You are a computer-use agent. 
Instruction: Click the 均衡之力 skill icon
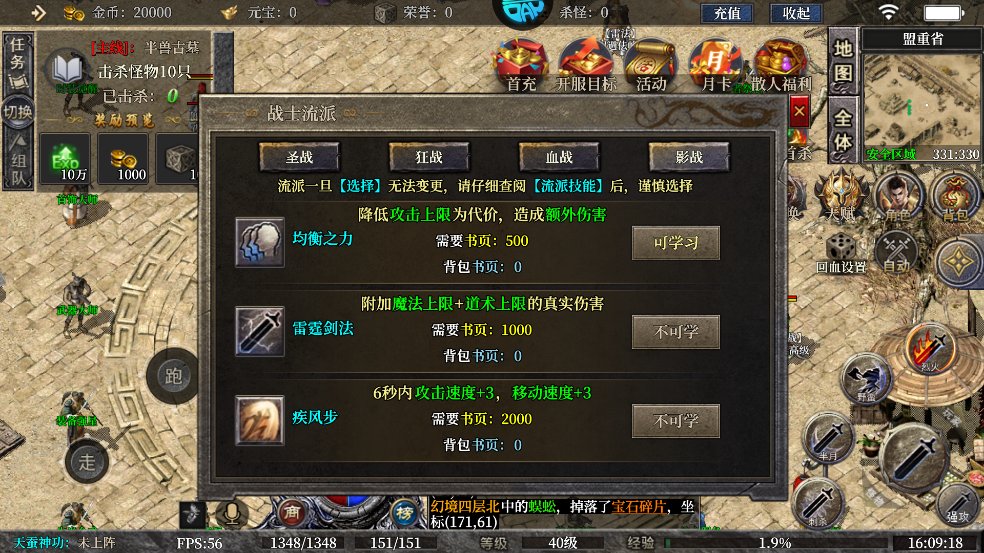pos(260,242)
